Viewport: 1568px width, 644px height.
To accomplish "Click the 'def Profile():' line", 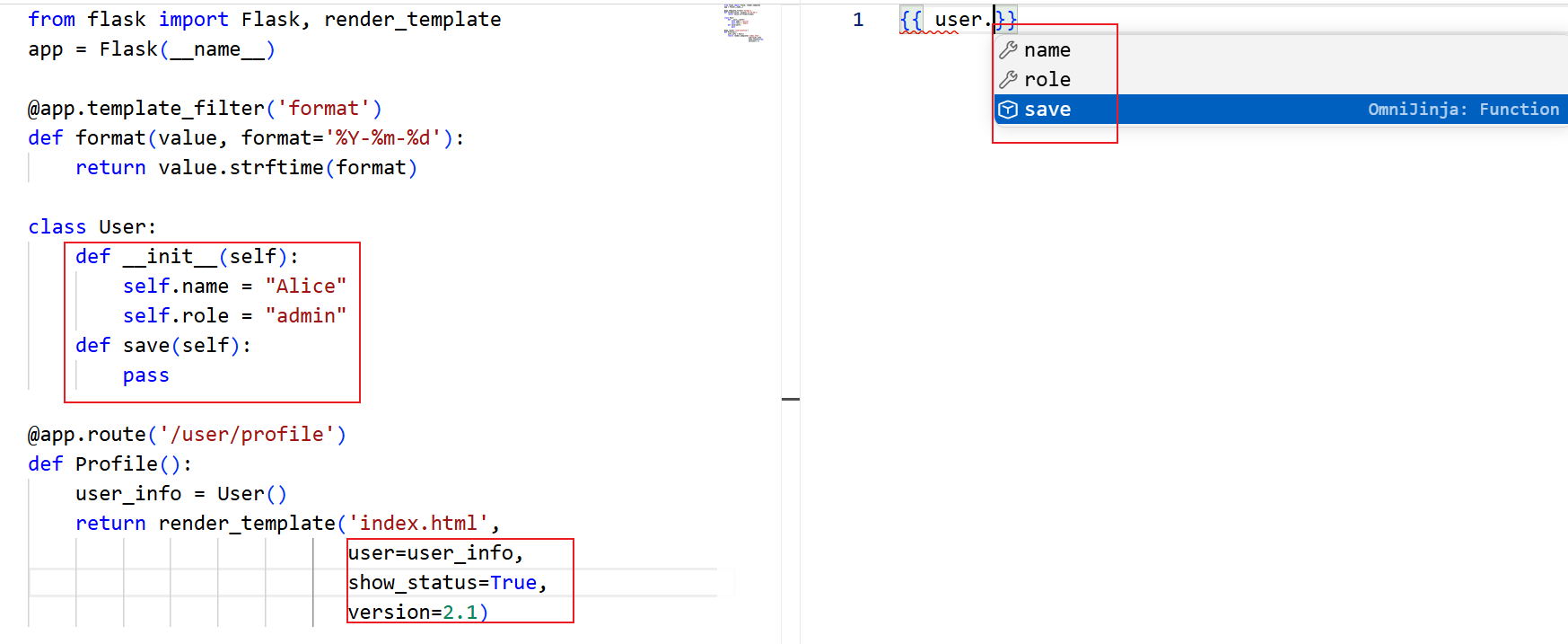I will pos(109,464).
